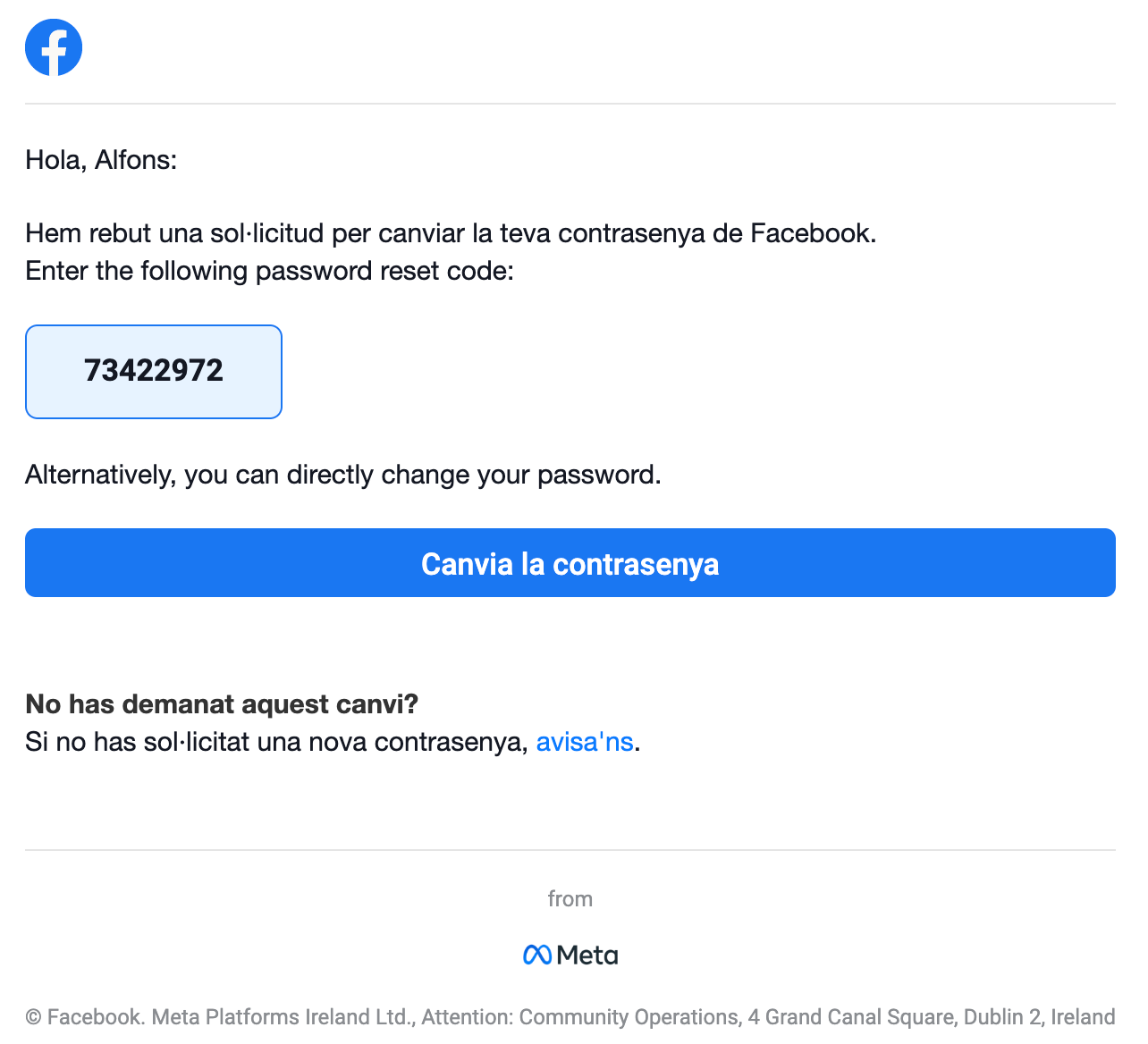Viewport: 1148px width, 1044px height.
Task: Click Attention: Community Operations in footer
Action: 580,1017
